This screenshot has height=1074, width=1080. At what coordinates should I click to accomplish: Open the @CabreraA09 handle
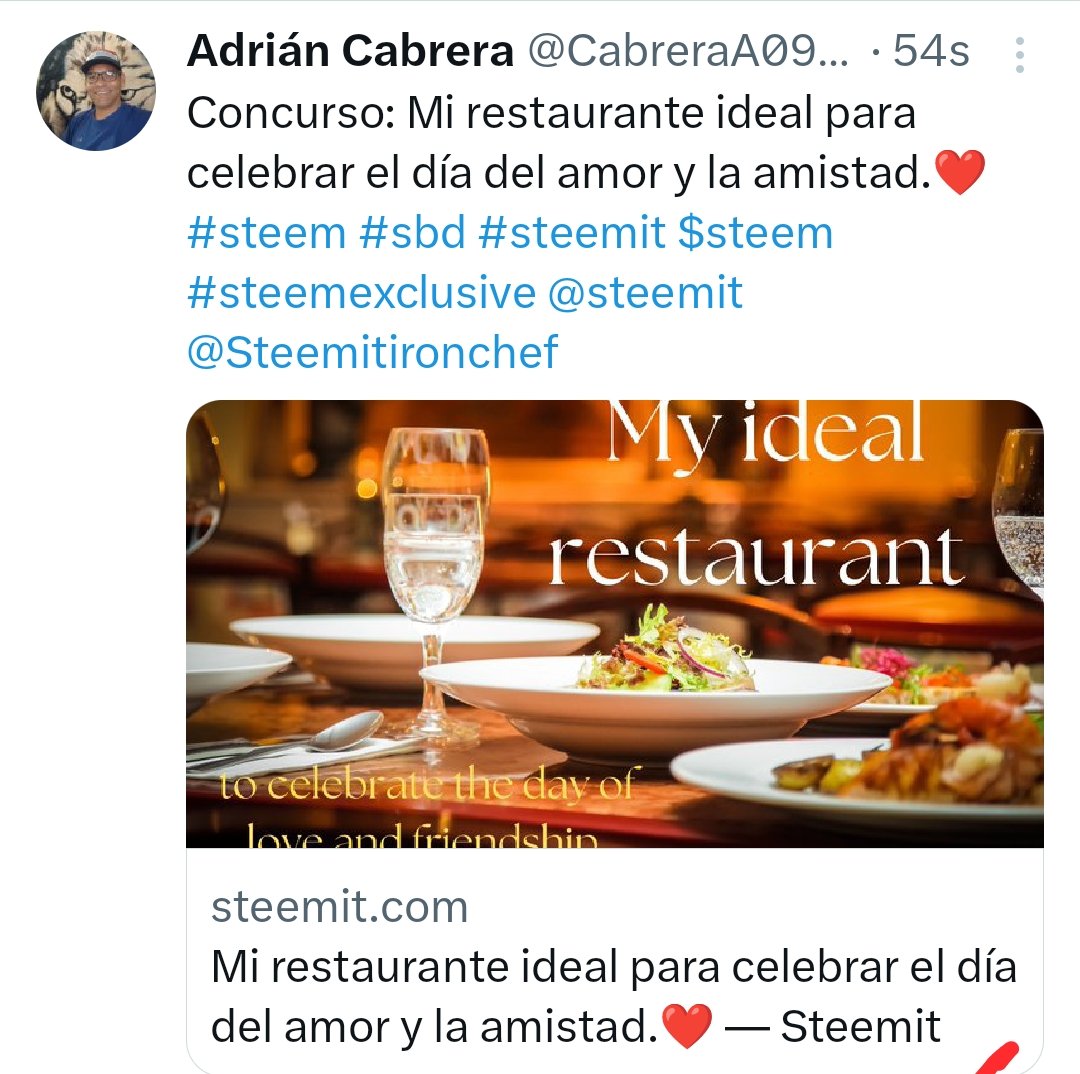689,51
